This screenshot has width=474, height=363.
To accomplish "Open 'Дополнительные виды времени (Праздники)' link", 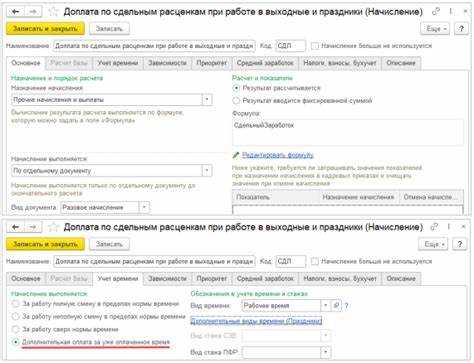I will (x=256, y=321).
